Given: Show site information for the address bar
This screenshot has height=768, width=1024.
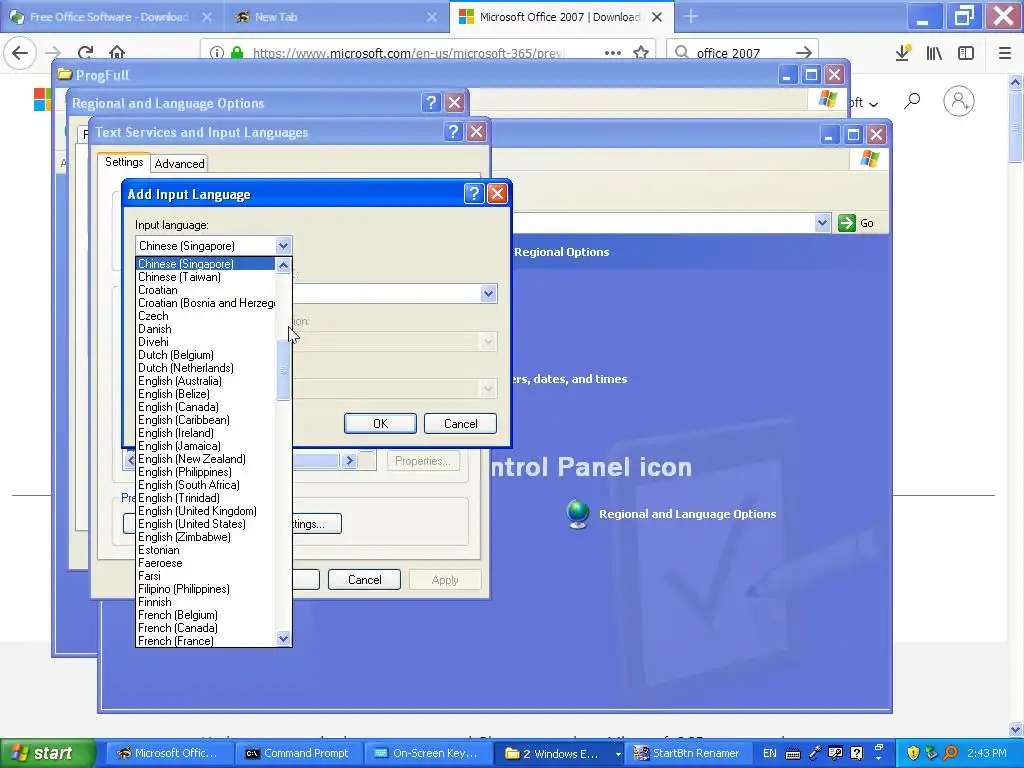Looking at the screenshot, I should (x=217, y=52).
